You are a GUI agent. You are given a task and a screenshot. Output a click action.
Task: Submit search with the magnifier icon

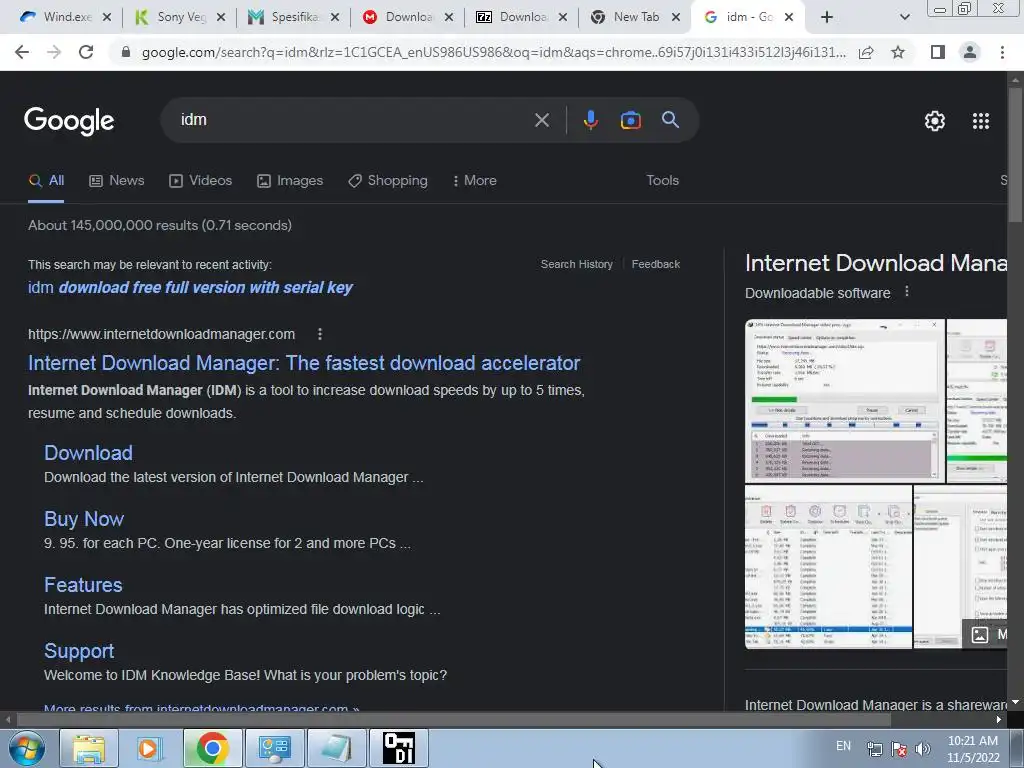[x=671, y=120]
